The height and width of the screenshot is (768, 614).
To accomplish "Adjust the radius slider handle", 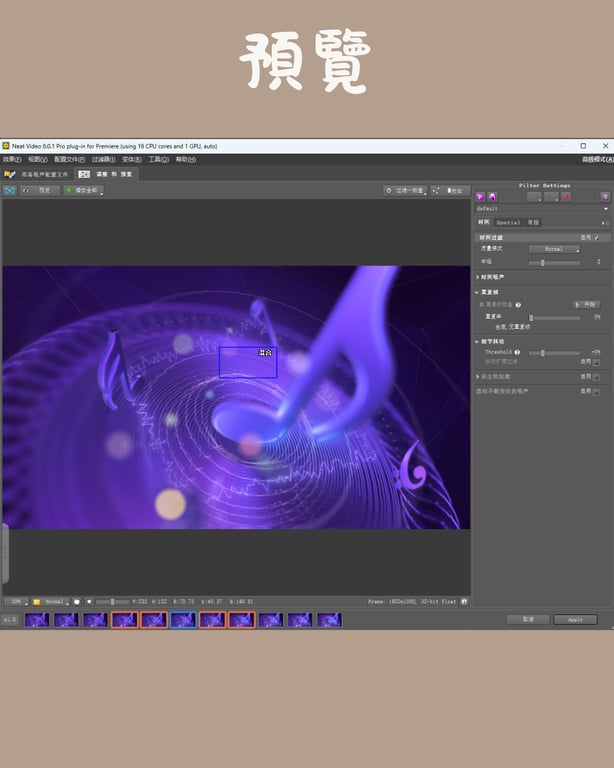I will [x=543, y=263].
